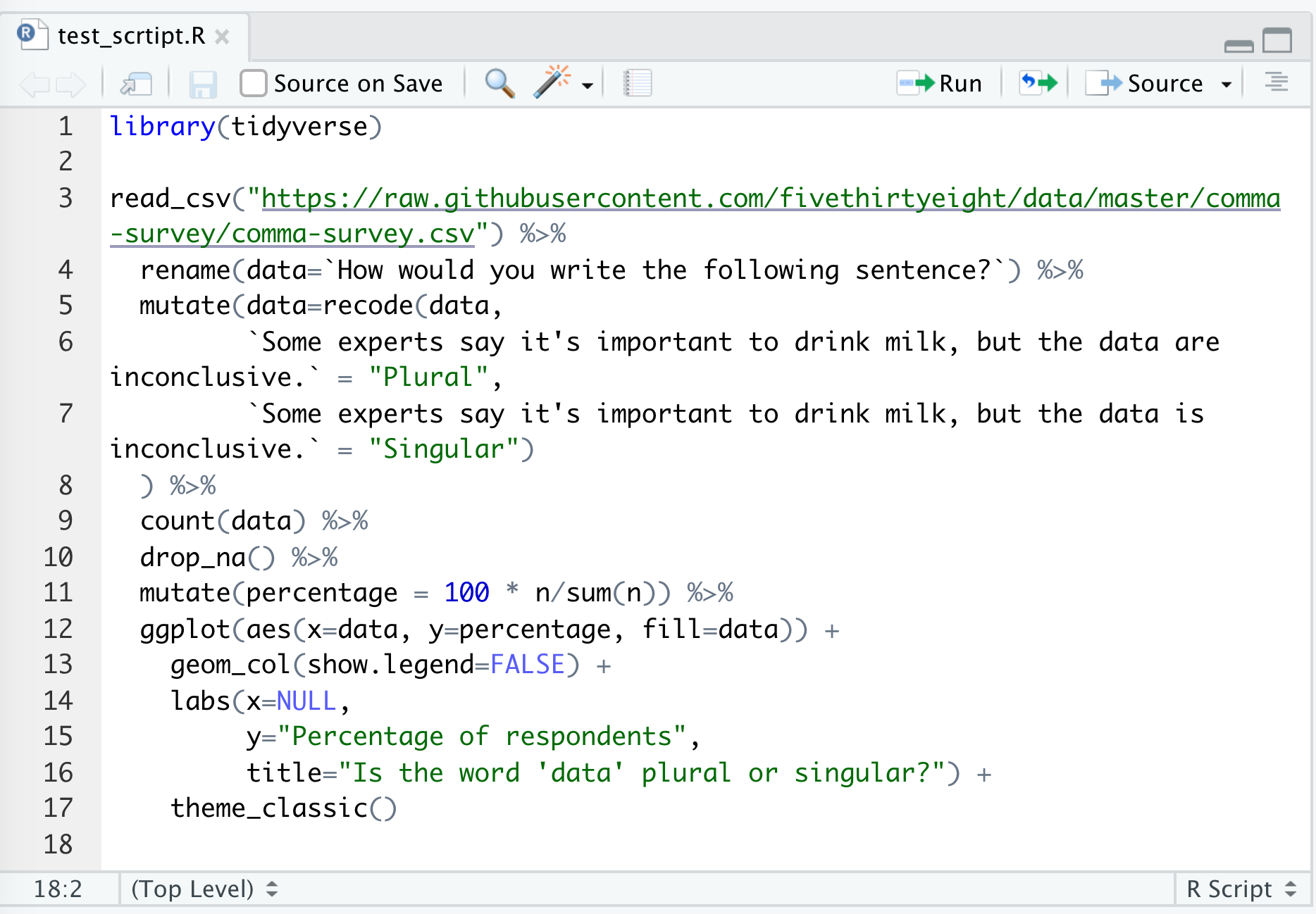Open find and replace magnifier icon
Screen dimensions: 1316x914
pos(499,84)
